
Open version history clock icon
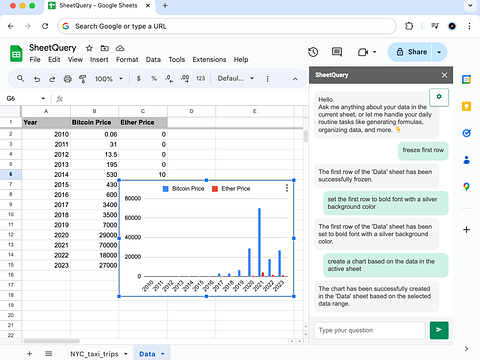coord(313,52)
